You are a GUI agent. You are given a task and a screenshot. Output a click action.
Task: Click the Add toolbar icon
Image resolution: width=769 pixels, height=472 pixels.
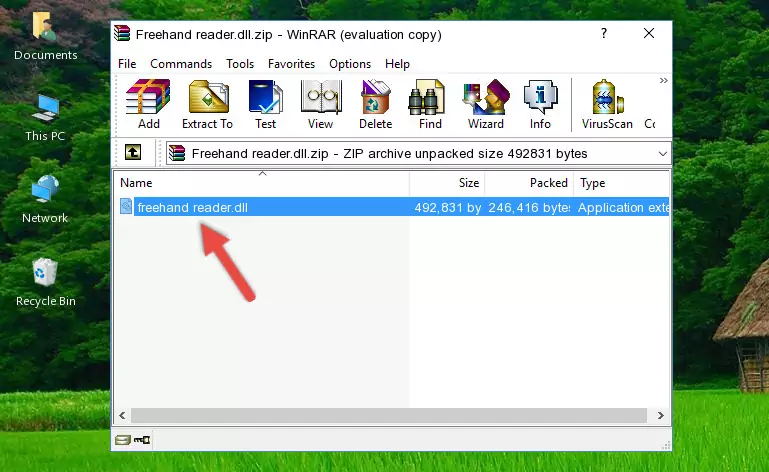coord(148,104)
